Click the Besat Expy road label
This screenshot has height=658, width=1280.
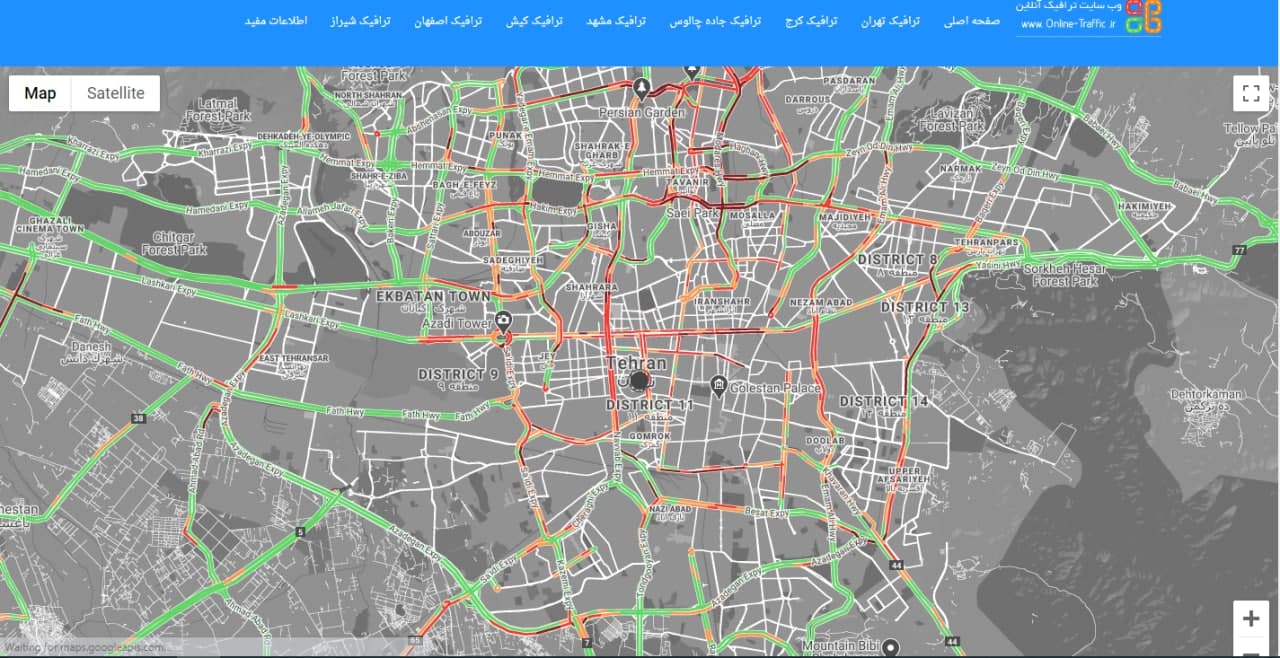(x=767, y=513)
